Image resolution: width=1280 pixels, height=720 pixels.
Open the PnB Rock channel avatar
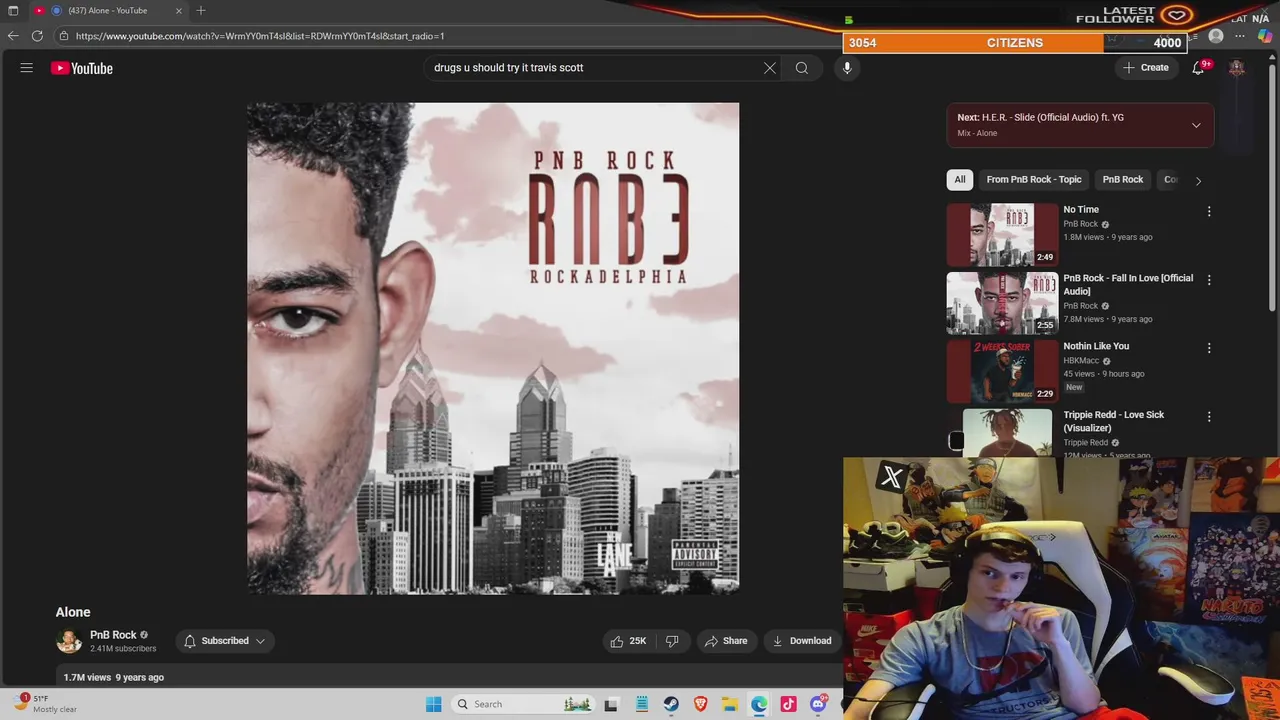click(69, 641)
